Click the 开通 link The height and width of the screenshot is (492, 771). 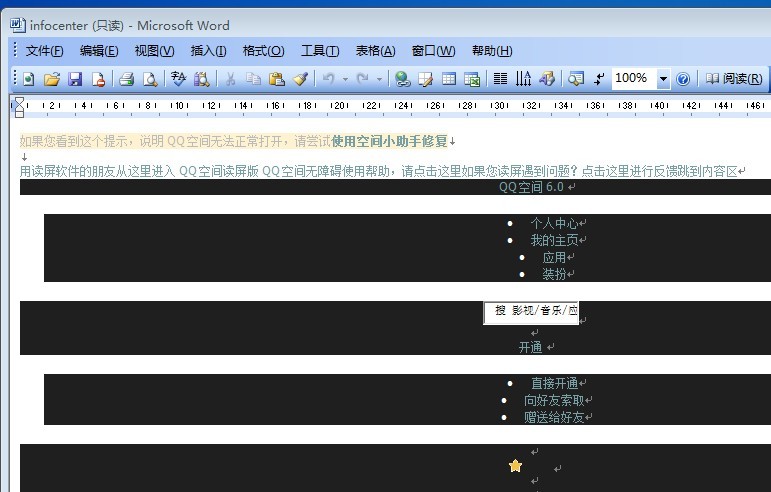(x=531, y=347)
